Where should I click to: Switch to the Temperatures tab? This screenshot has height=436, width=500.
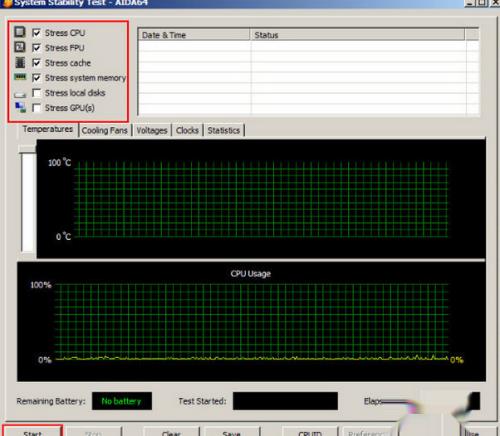pos(48,129)
